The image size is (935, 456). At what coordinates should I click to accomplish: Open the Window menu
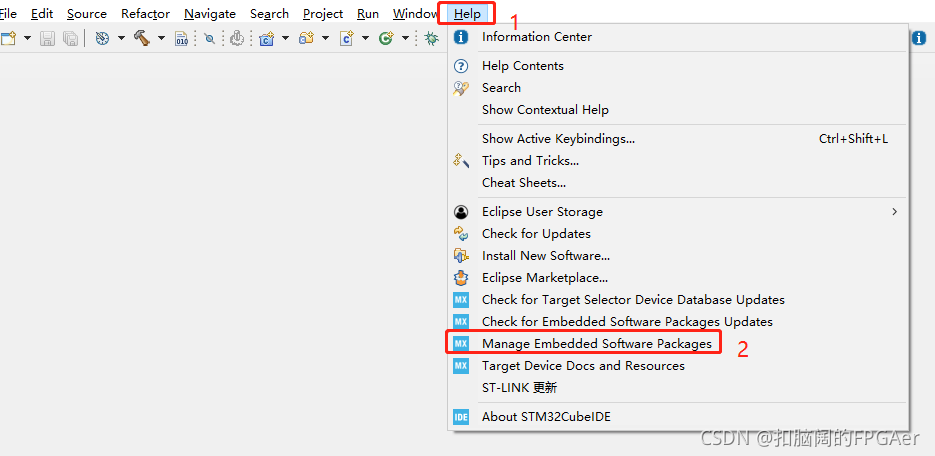pyautogui.click(x=416, y=13)
